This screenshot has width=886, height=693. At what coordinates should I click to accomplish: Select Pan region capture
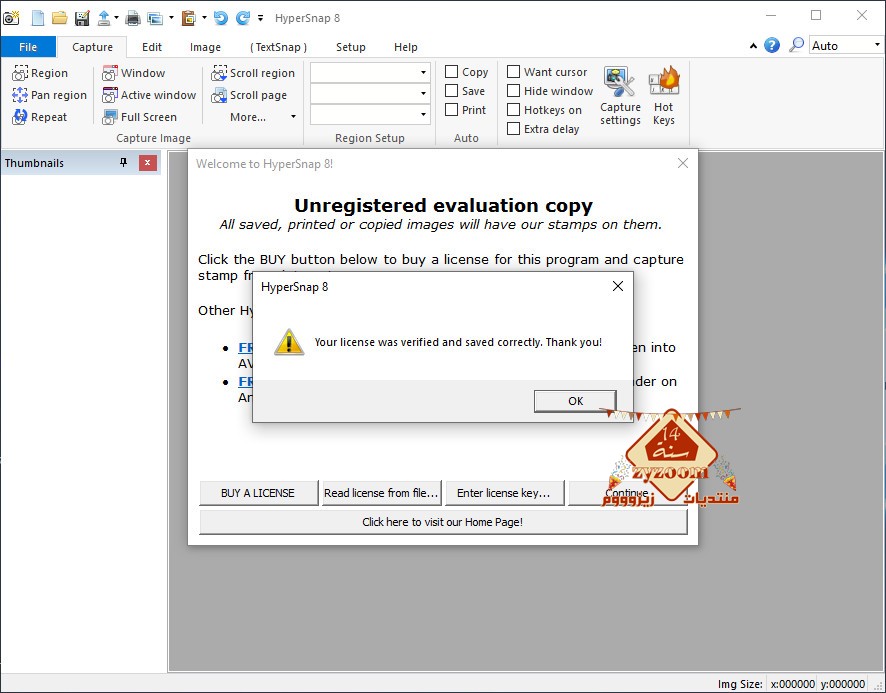click(x=49, y=95)
